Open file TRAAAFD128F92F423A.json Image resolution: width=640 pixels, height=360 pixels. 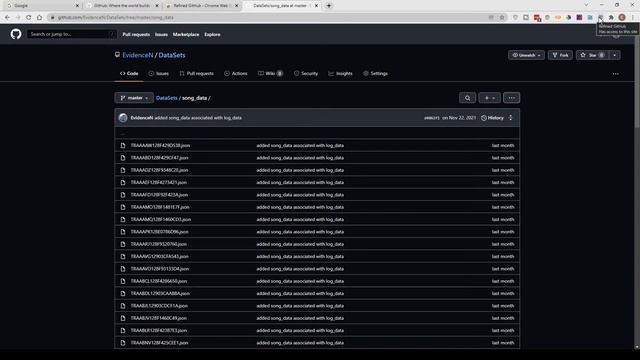coord(159,195)
